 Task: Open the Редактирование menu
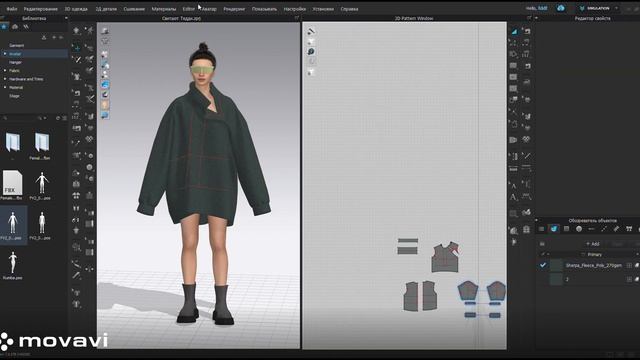(40, 9)
